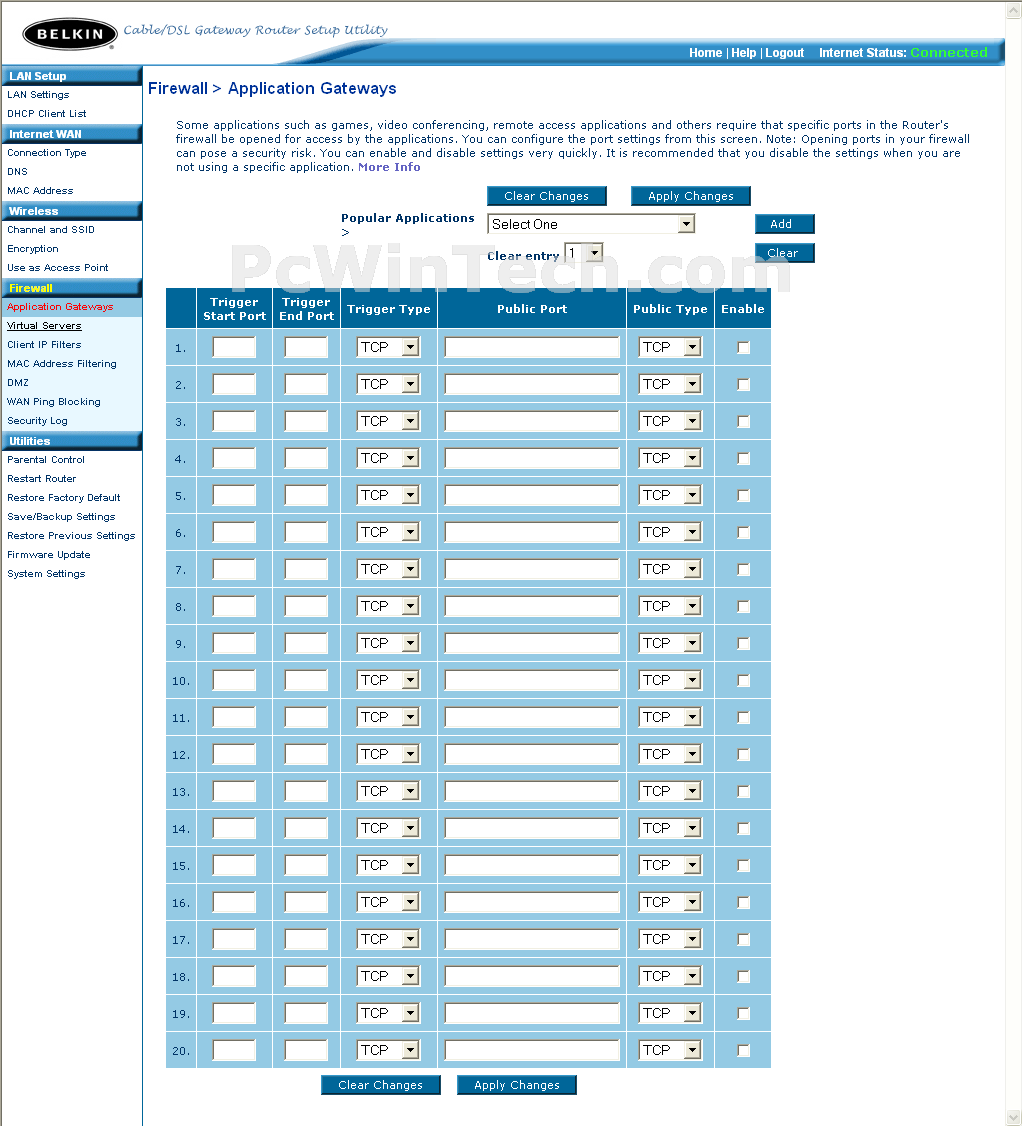Focus Trigger Start Port field in row 1
Image resolution: width=1022 pixels, height=1126 pixels.
tap(234, 348)
